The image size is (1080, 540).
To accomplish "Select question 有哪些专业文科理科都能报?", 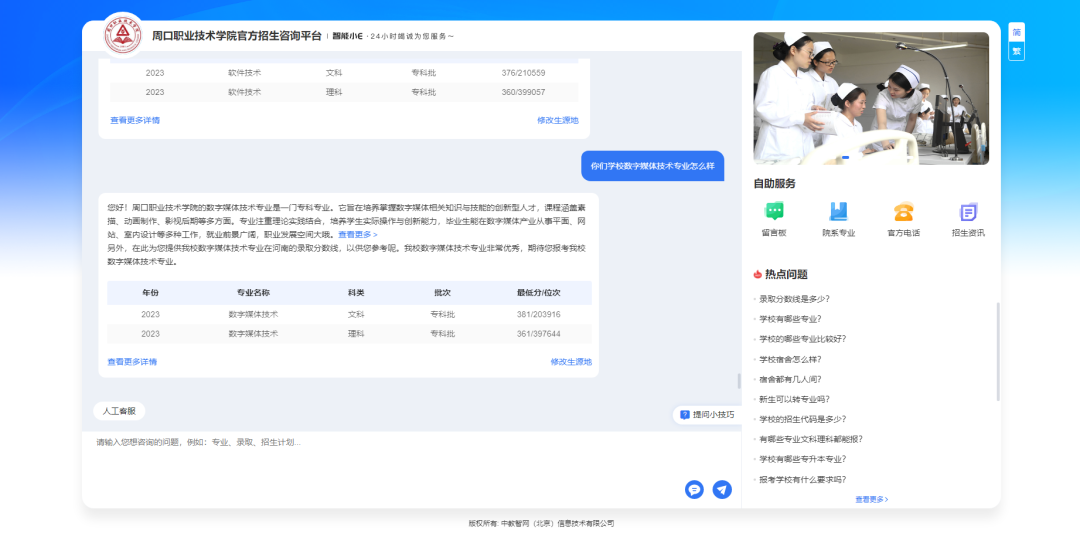I will point(811,439).
